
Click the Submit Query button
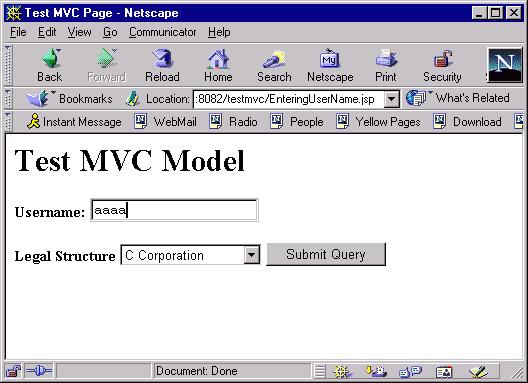[x=326, y=254]
